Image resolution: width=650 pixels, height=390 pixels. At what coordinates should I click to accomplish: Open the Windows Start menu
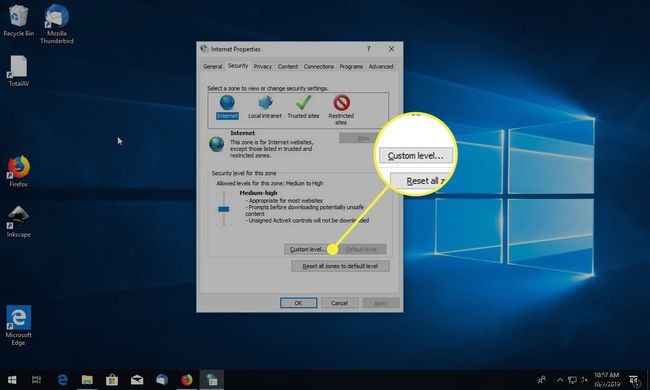tap(12, 380)
